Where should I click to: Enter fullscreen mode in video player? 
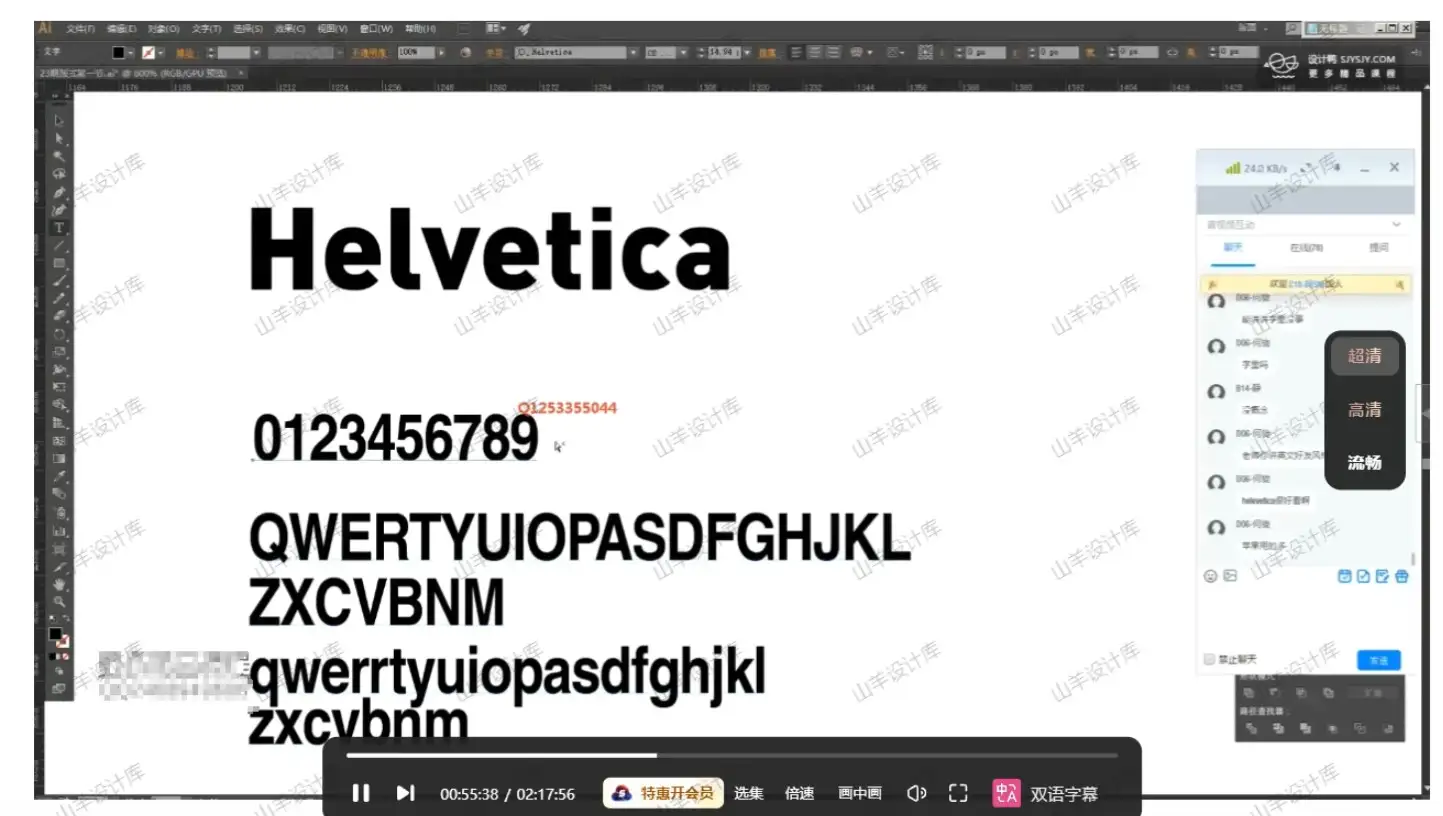pyautogui.click(x=958, y=793)
